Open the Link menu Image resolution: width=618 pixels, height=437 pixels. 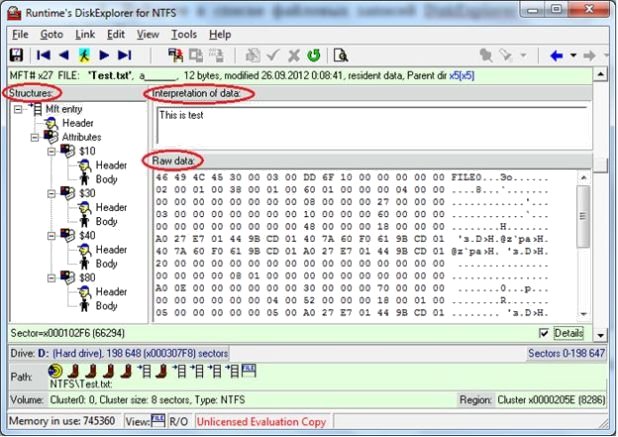85,35
